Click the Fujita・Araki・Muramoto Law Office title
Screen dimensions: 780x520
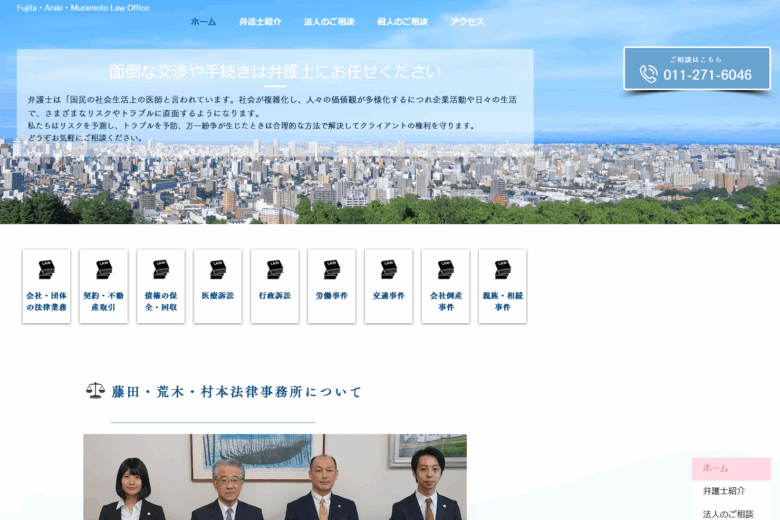83,8
